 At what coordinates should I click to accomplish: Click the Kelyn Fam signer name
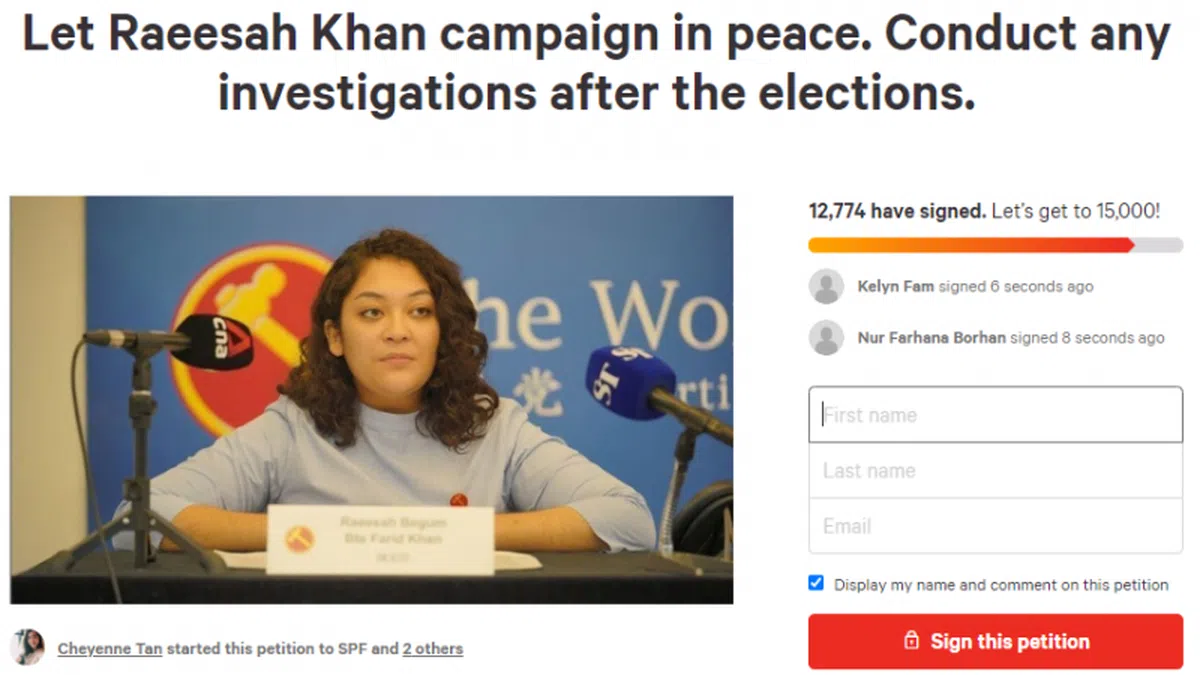896,286
